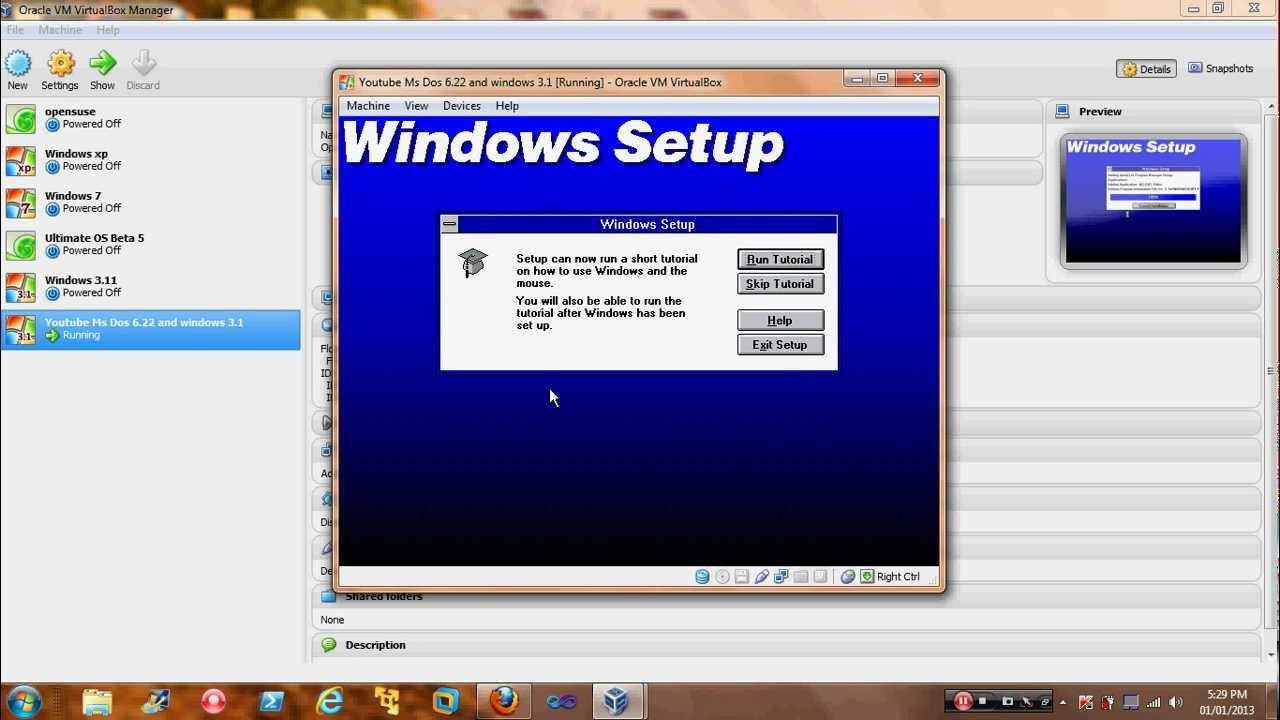Click the host key arrow icon beside Right Ctrl
The image size is (1280, 720).
[867, 577]
